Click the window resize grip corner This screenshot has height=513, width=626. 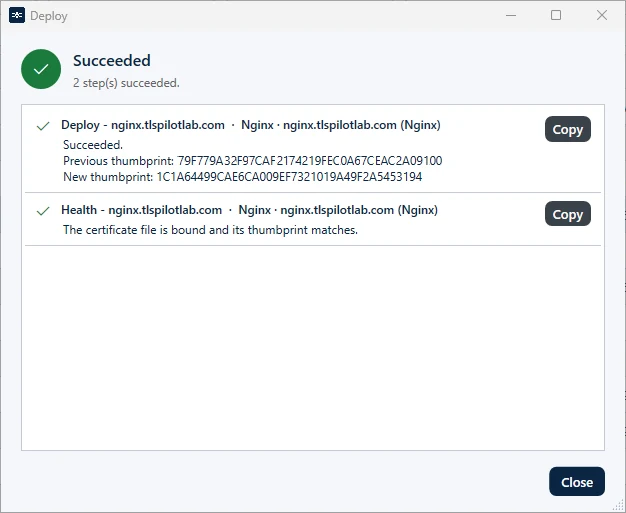coord(618,505)
